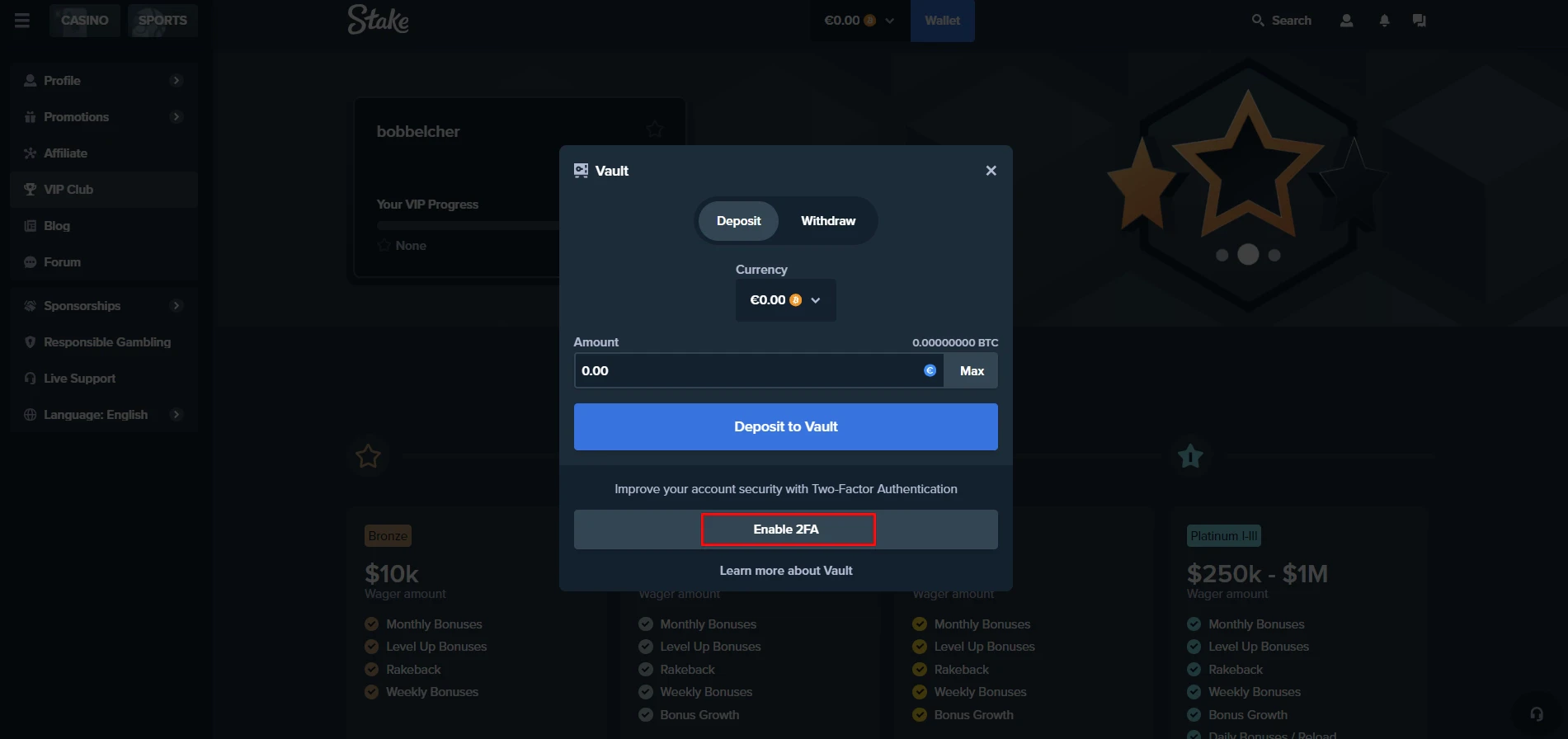This screenshot has height=739, width=1568.
Task: Expand the Promotions submenu chevron
Action: (176, 116)
